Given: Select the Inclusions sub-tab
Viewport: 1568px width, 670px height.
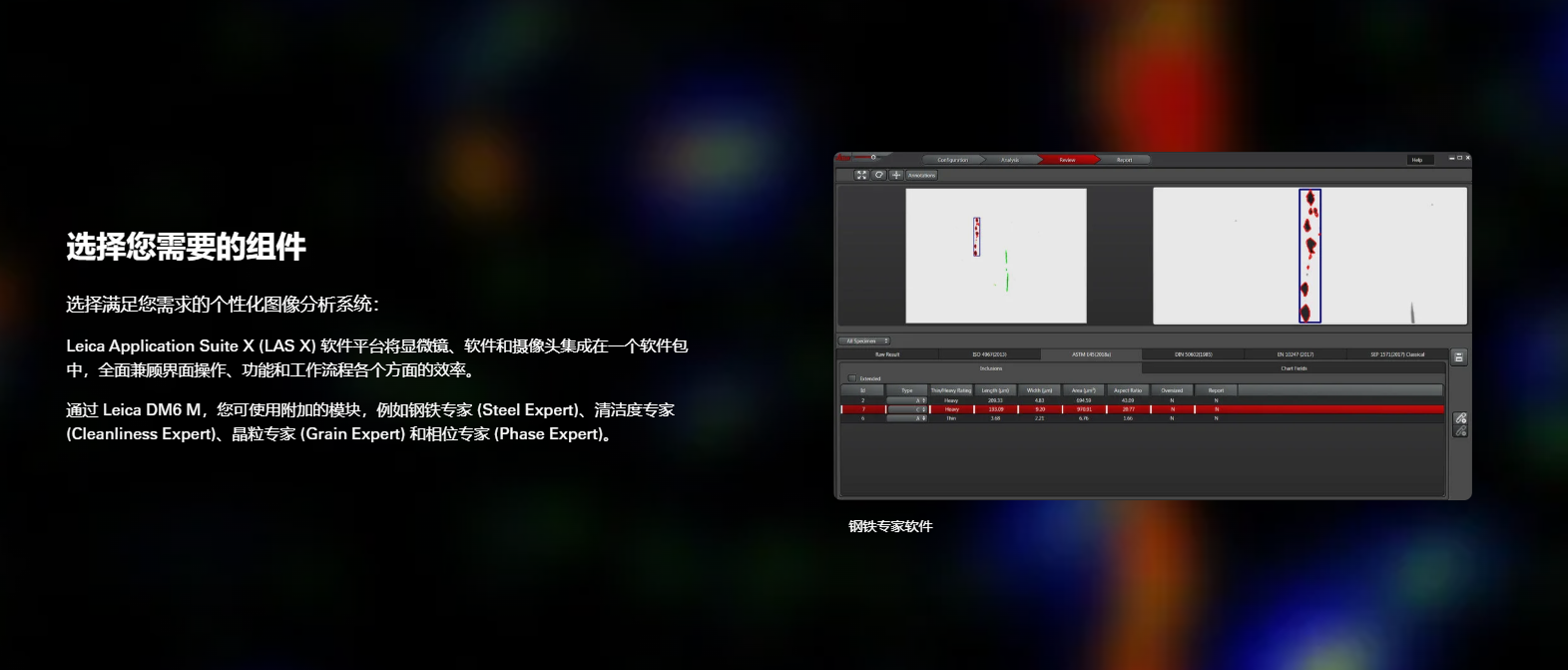Looking at the screenshot, I should point(991,368).
